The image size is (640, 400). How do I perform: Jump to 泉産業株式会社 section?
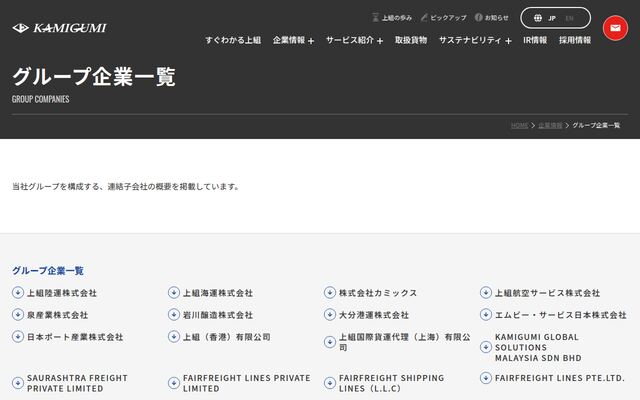coord(58,315)
